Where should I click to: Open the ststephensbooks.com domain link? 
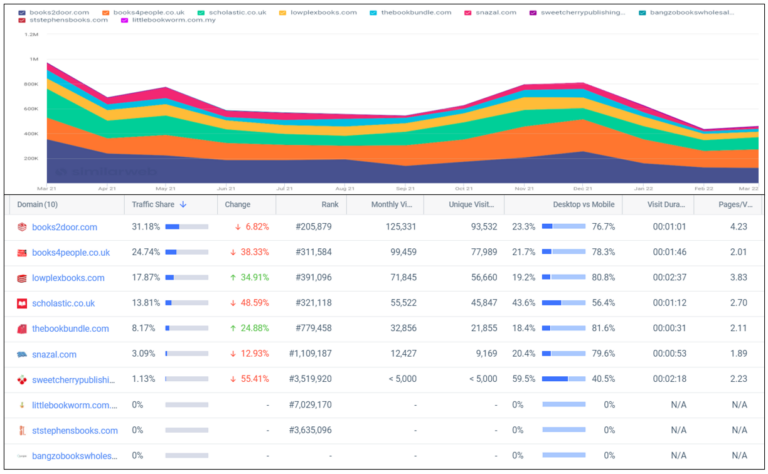click(75, 430)
